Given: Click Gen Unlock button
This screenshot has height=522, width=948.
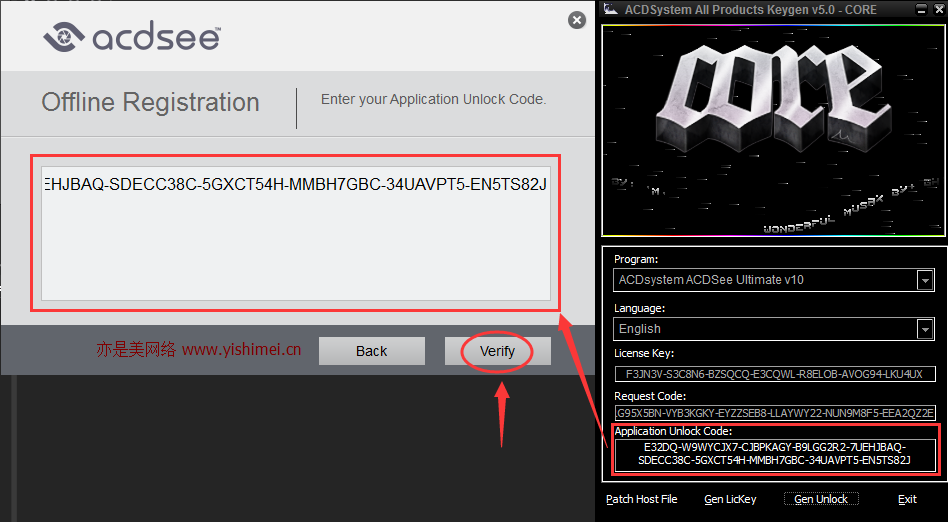Looking at the screenshot, I should click(821, 499).
